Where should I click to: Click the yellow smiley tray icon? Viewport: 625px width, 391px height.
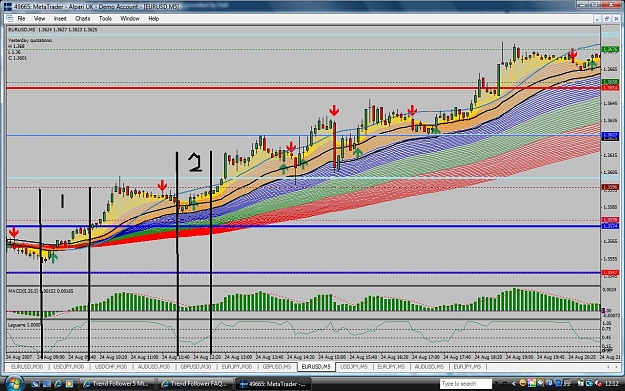click(523, 383)
